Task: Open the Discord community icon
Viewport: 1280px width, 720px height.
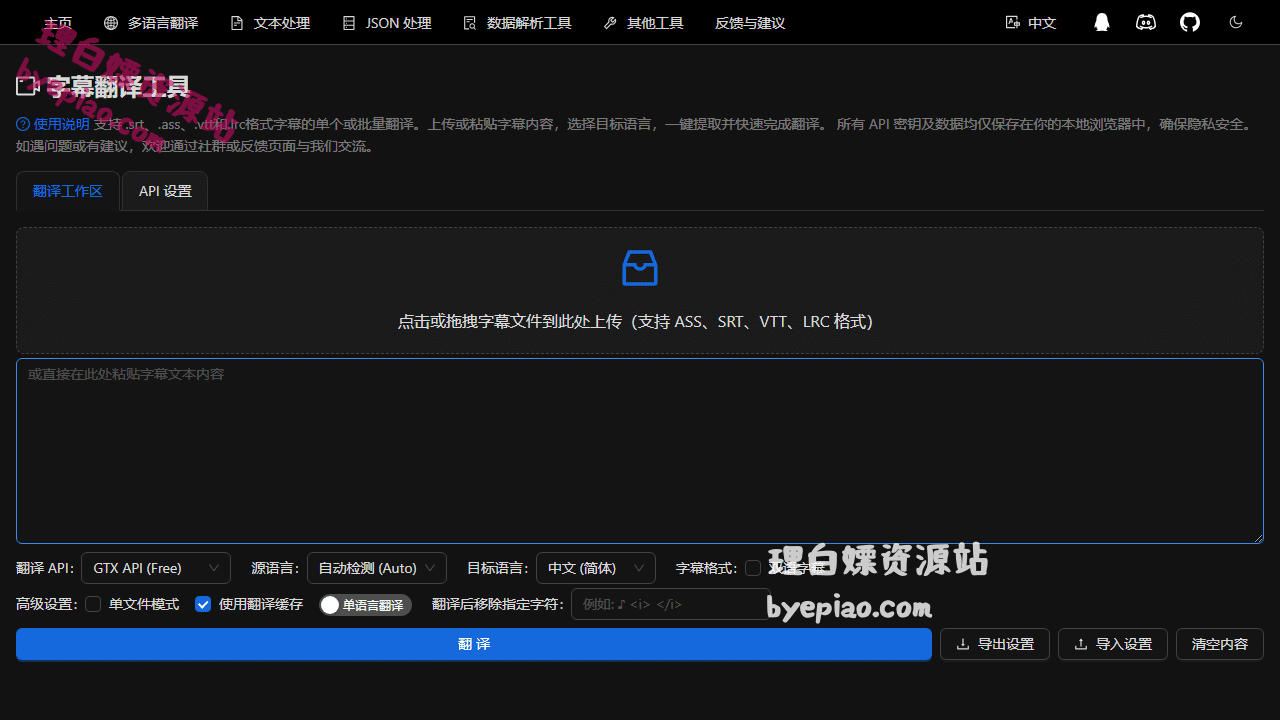Action: coord(1146,22)
